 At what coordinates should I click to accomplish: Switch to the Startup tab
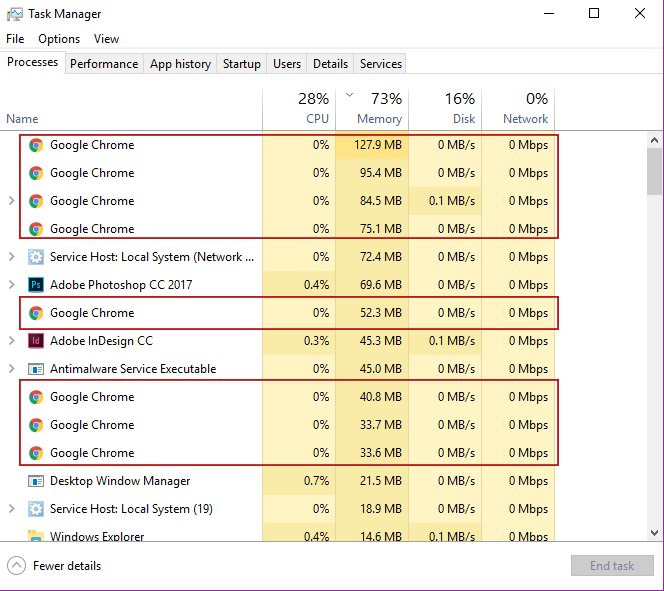pyautogui.click(x=242, y=64)
